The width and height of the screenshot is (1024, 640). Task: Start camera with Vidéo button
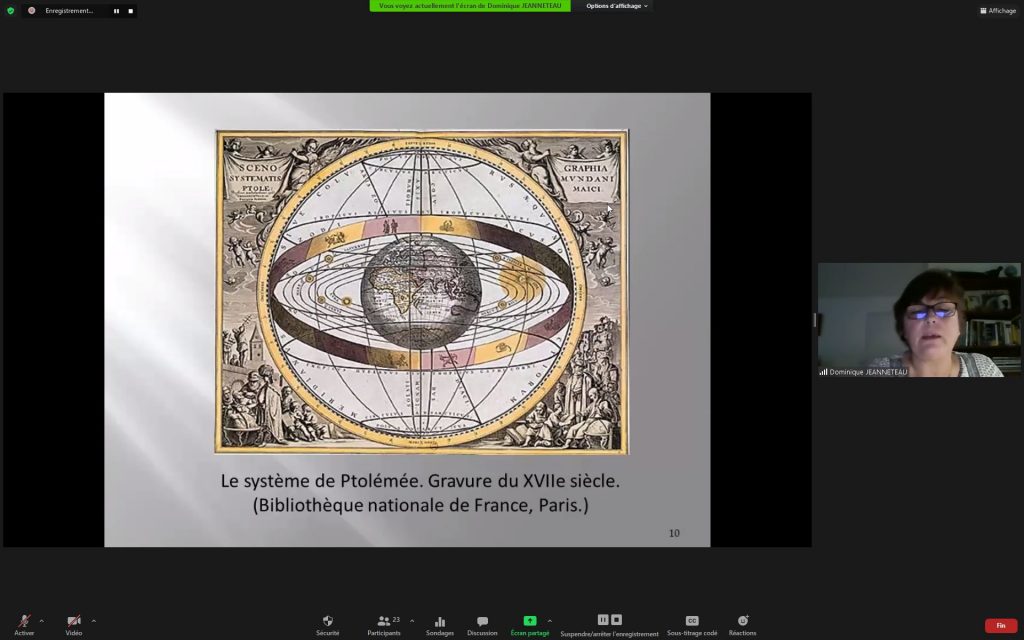pos(74,625)
